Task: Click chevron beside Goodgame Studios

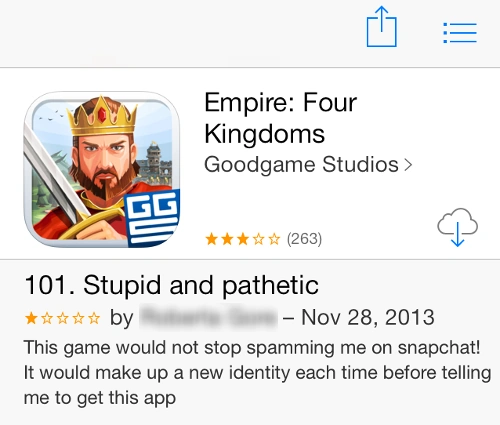Action: point(408,165)
